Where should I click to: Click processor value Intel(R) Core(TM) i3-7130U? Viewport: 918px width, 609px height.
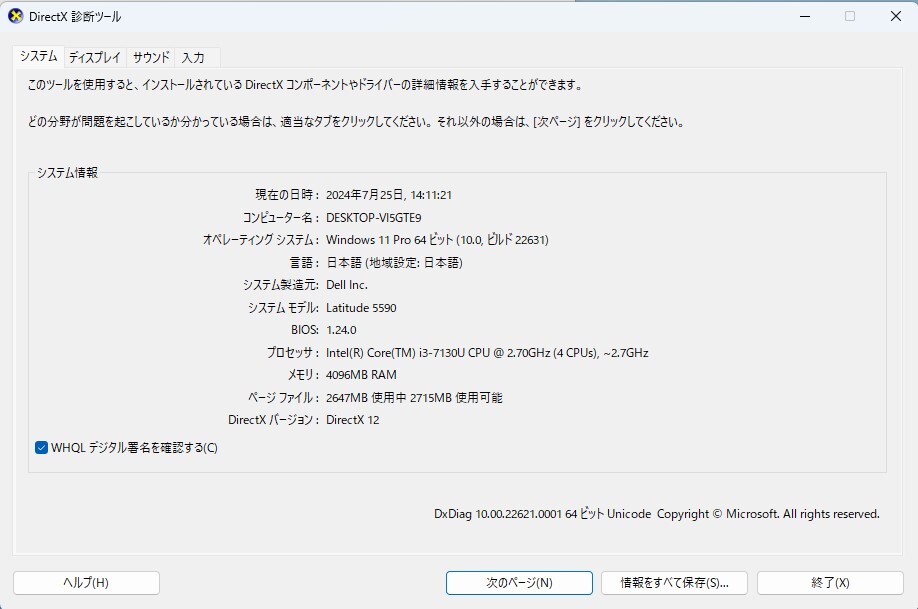(487, 353)
